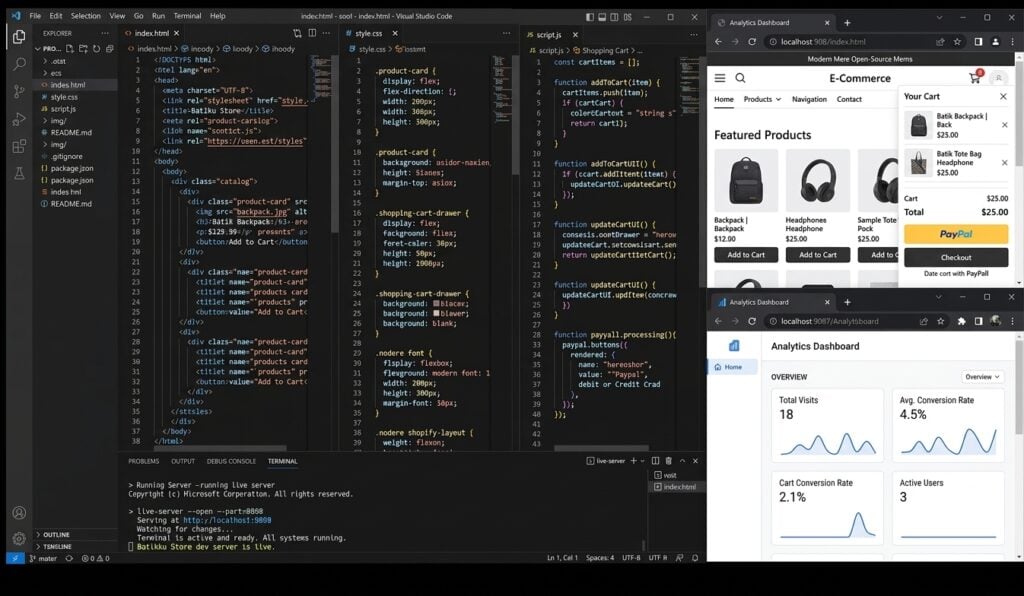
Task: Expand the Products dropdown in E-Commerce navigation
Action: pyautogui.click(x=762, y=99)
